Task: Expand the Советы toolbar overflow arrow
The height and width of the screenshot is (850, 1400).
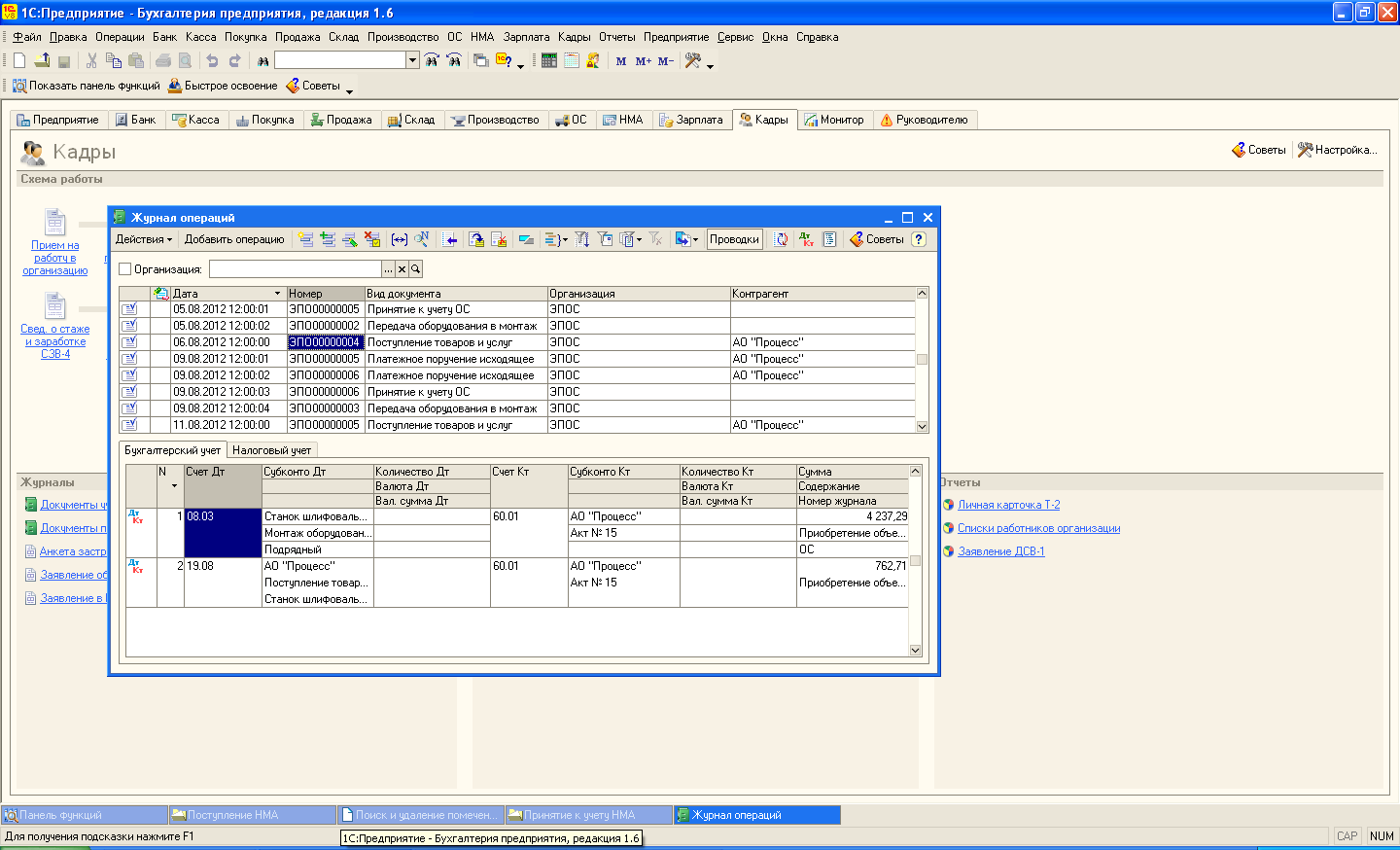Action: (x=349, y=90)
